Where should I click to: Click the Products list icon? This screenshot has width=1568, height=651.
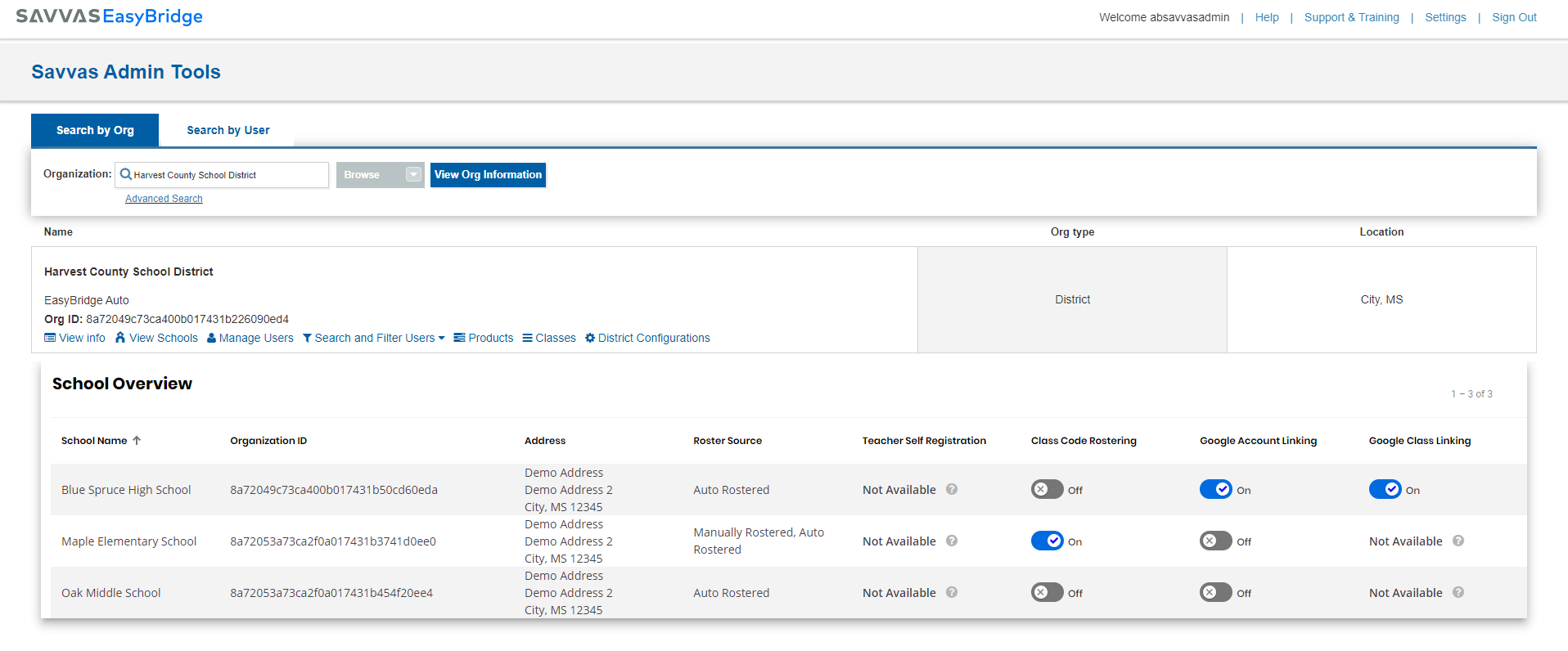460,338
